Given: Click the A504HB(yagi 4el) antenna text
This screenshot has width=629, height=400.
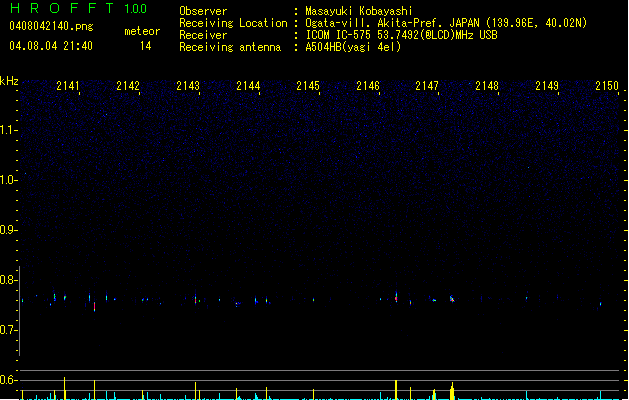Looking at the screenshot, I should coord(353,47).
